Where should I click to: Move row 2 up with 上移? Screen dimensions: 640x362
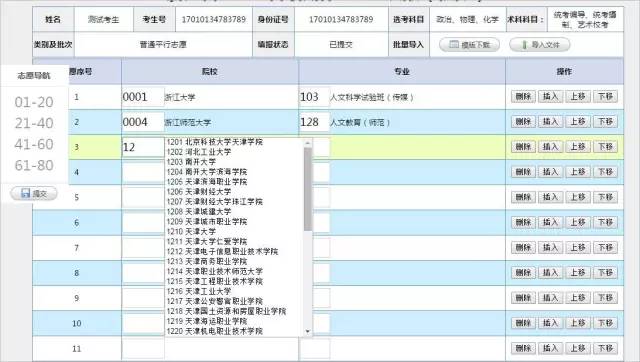[578, 122]
